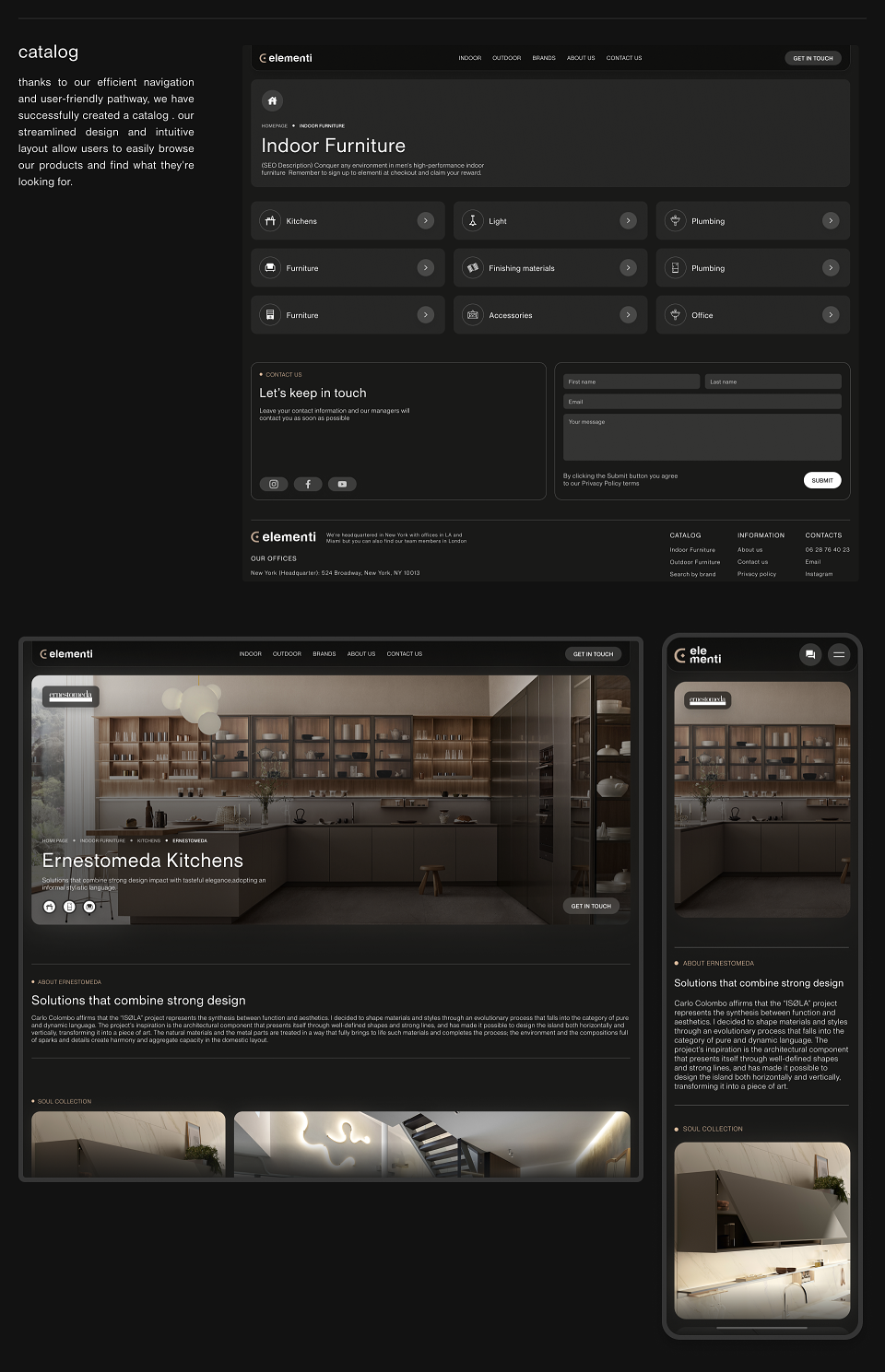The width and height of the screenshot is (885, 1372).
Task: Expand the Office category arrow
Action: (831, 315)
